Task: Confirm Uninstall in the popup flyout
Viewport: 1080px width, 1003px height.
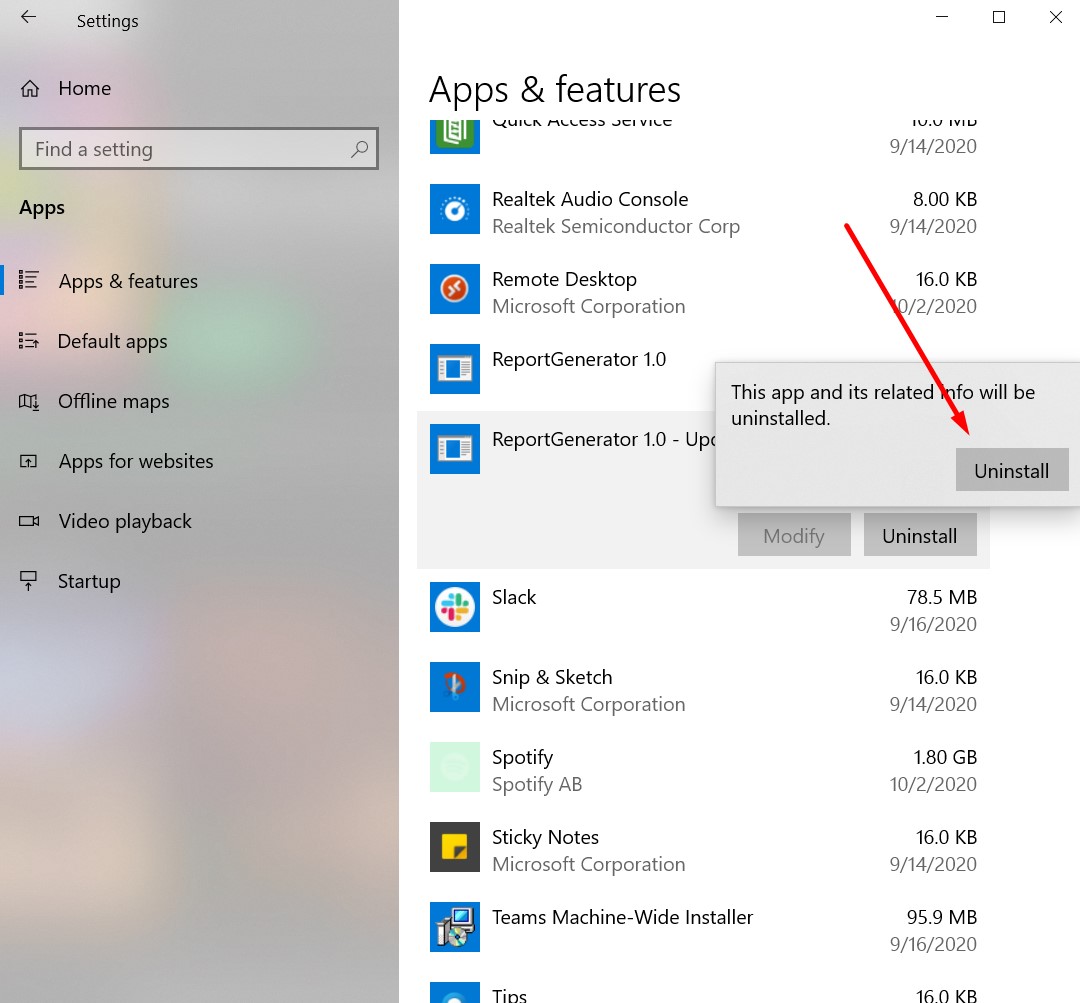Action: point(1012,470)
